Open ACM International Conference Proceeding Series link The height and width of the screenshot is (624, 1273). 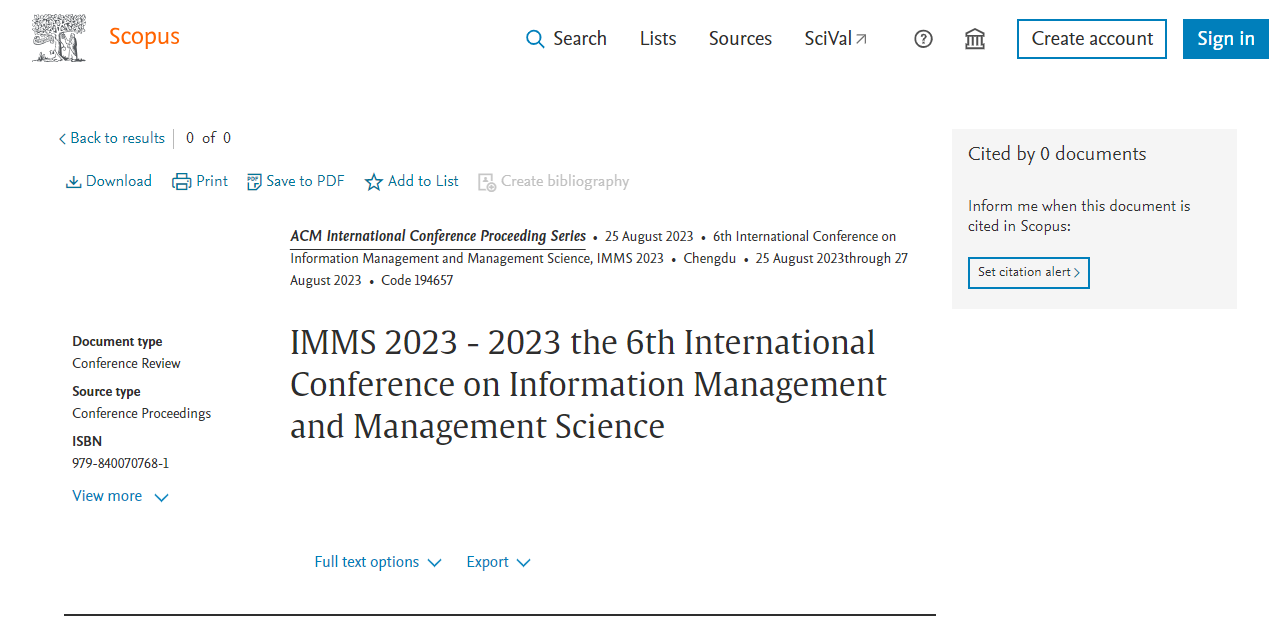click(438, 236)
